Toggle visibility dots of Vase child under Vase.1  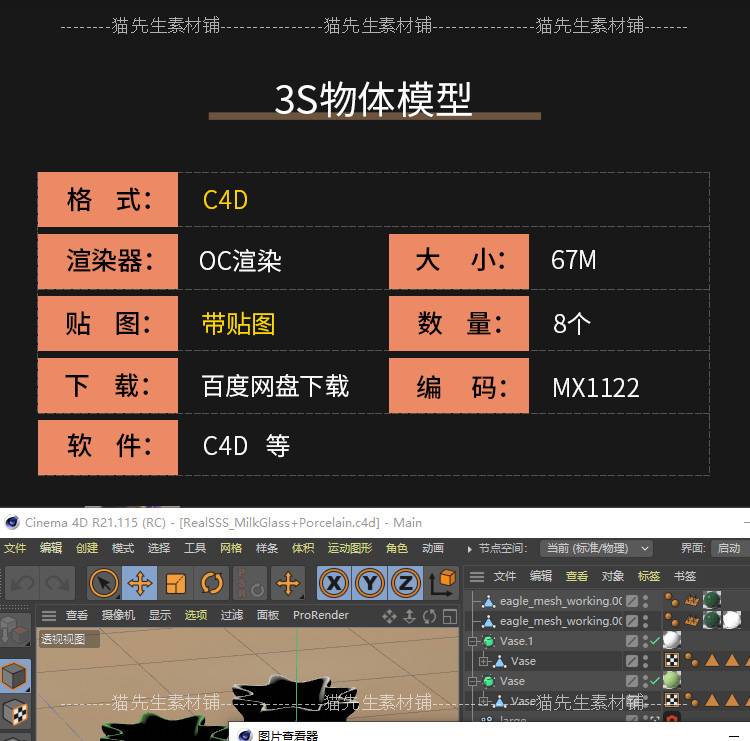pos(645,661)
